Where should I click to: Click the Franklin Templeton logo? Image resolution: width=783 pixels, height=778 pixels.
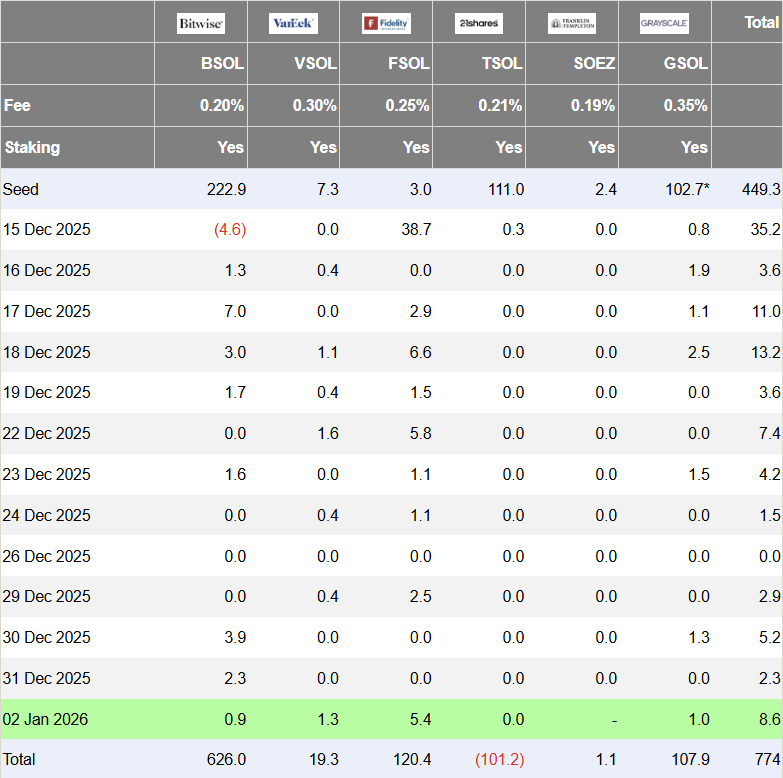pos(572,23)
